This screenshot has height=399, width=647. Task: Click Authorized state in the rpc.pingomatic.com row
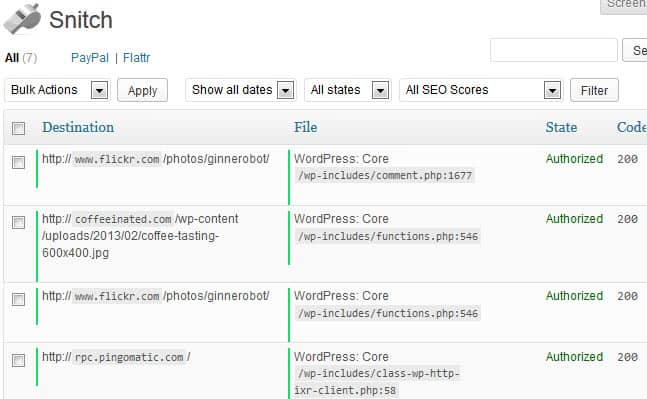point(574,357)
